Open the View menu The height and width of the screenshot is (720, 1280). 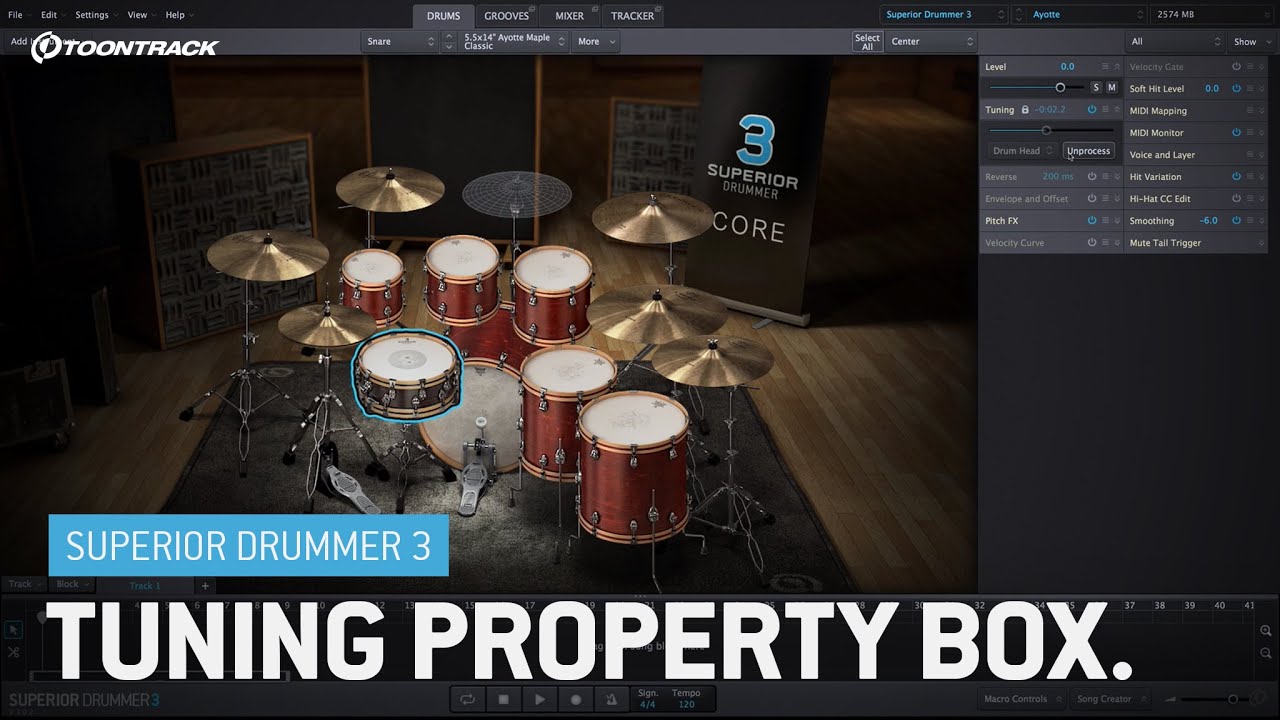[141, 15]
